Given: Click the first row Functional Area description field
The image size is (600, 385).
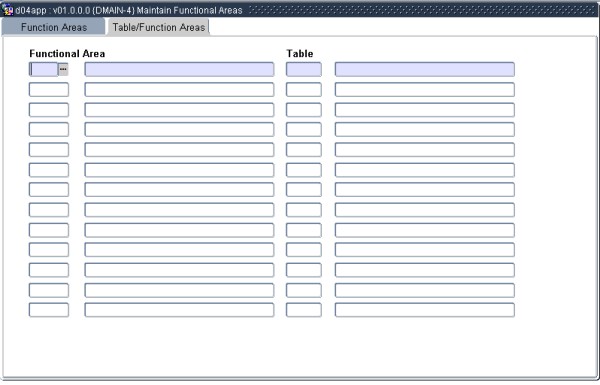Looking at the screenshot, I should tap(179, 69).
